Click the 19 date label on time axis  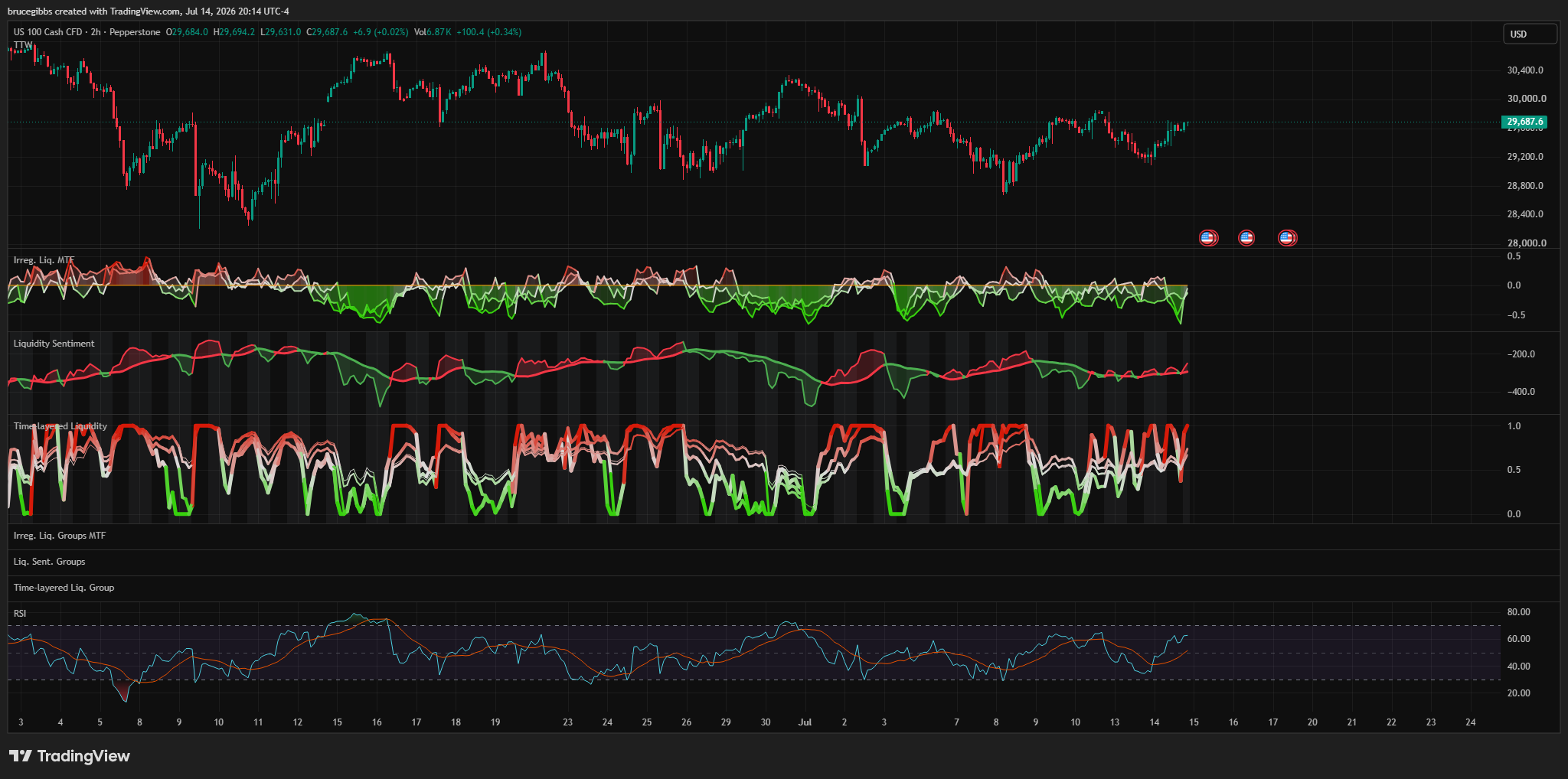[495, 722]
